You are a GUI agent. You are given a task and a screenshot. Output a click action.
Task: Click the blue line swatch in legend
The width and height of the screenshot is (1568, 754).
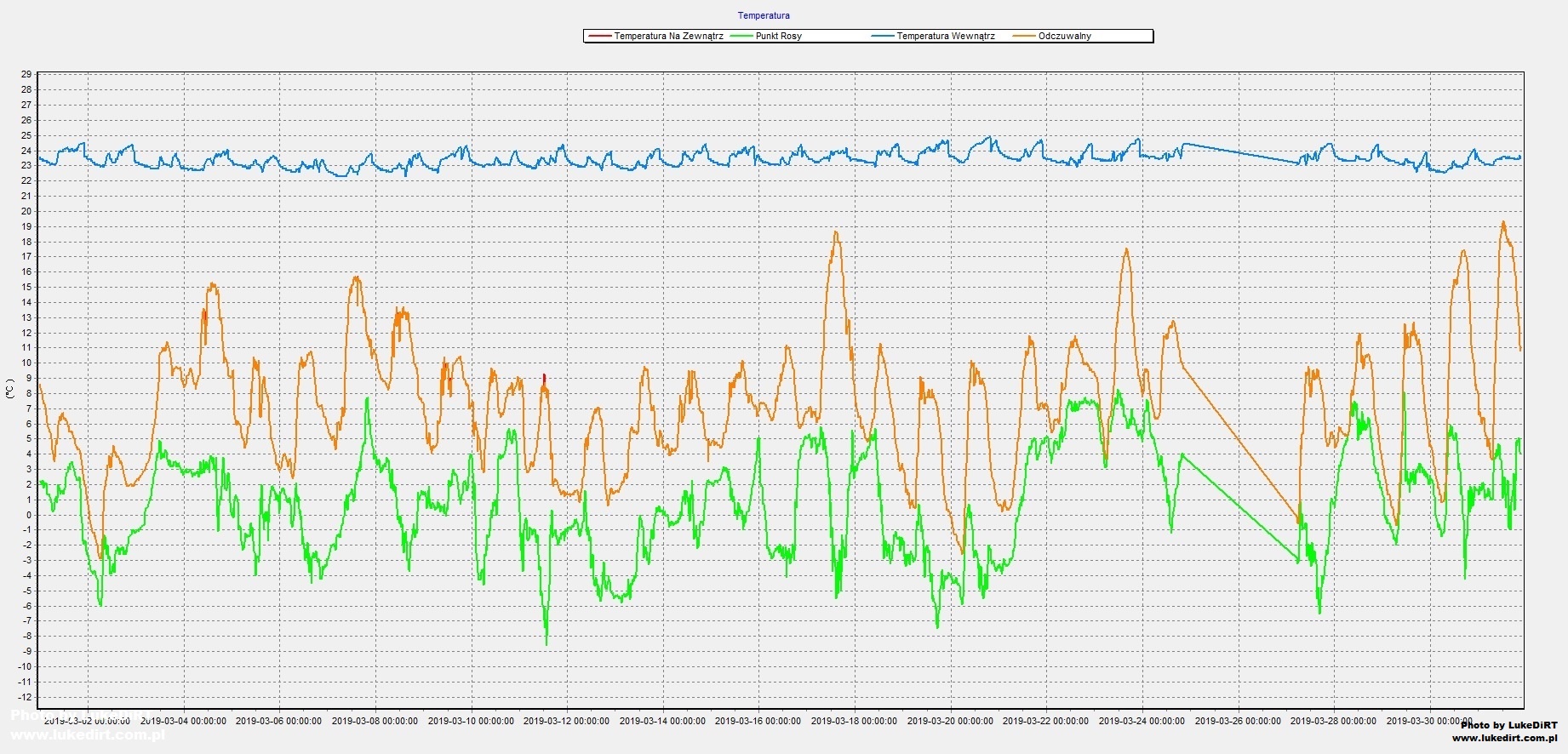883,37
